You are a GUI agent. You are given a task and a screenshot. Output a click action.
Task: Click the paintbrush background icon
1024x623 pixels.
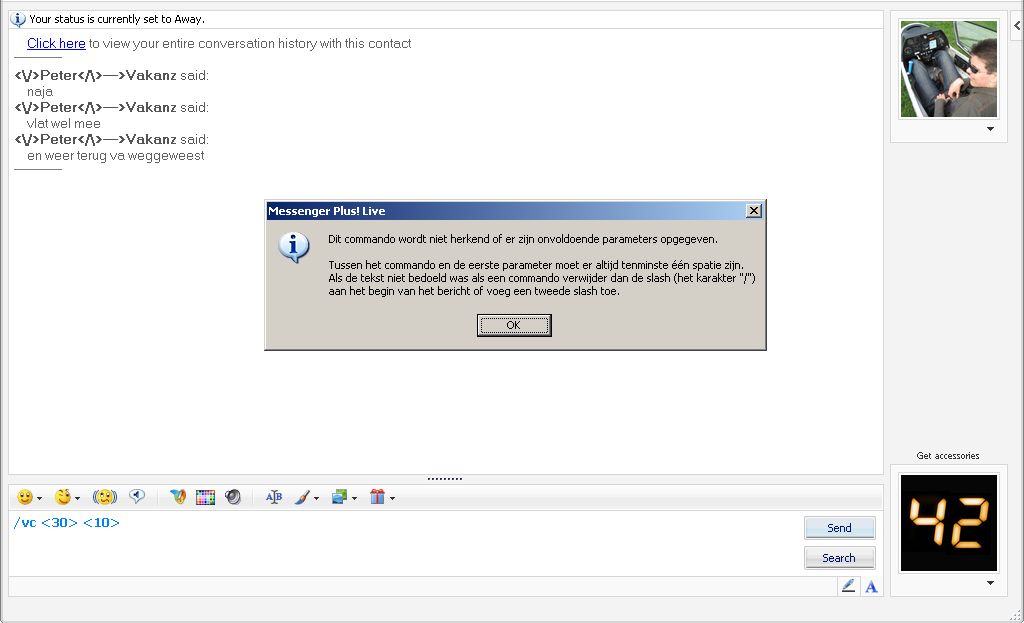302,498
